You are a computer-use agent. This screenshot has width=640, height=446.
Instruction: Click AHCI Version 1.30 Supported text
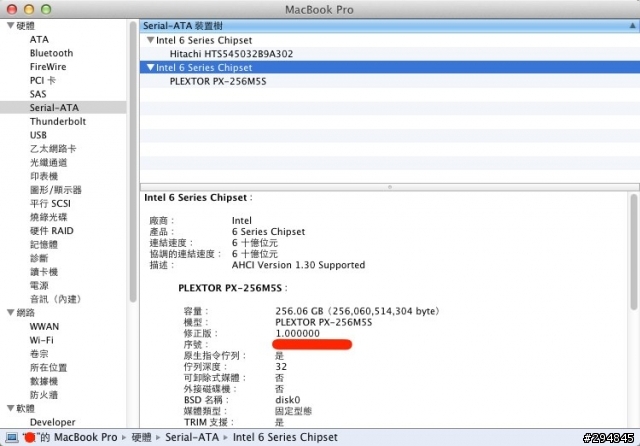[298, 265]
